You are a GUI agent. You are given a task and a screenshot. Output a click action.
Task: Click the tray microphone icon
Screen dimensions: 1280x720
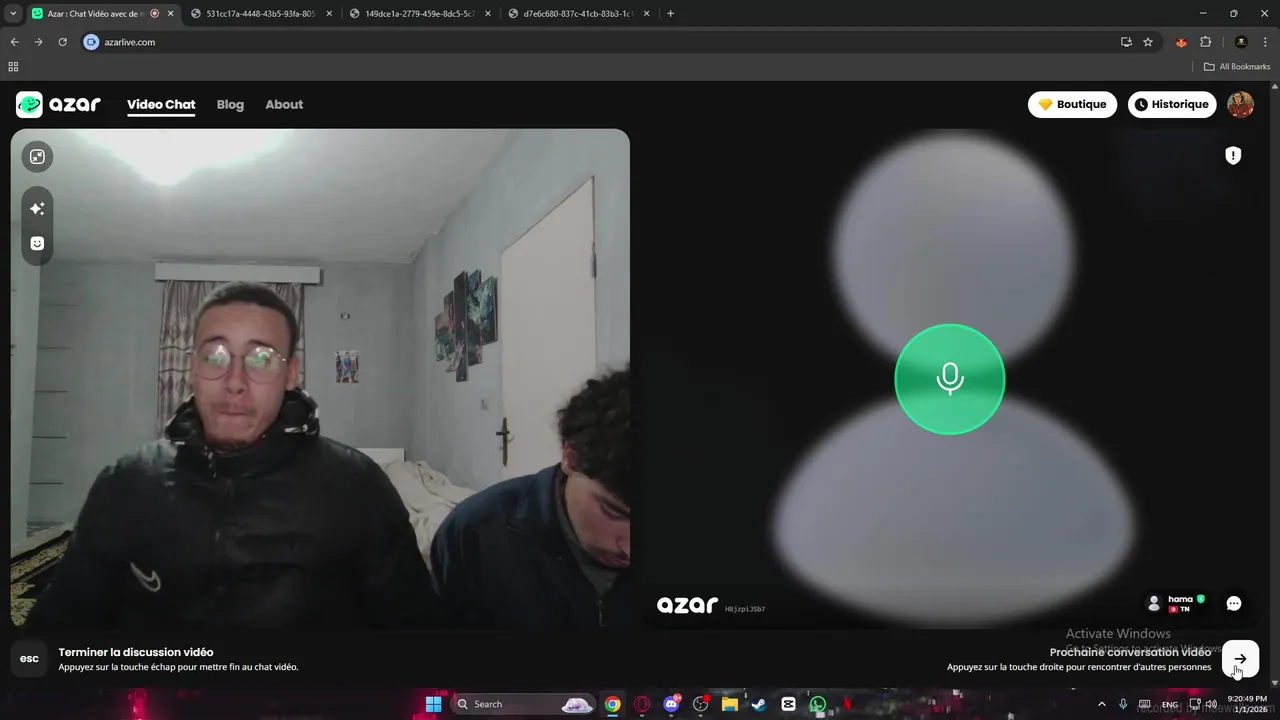point(1123,704)
